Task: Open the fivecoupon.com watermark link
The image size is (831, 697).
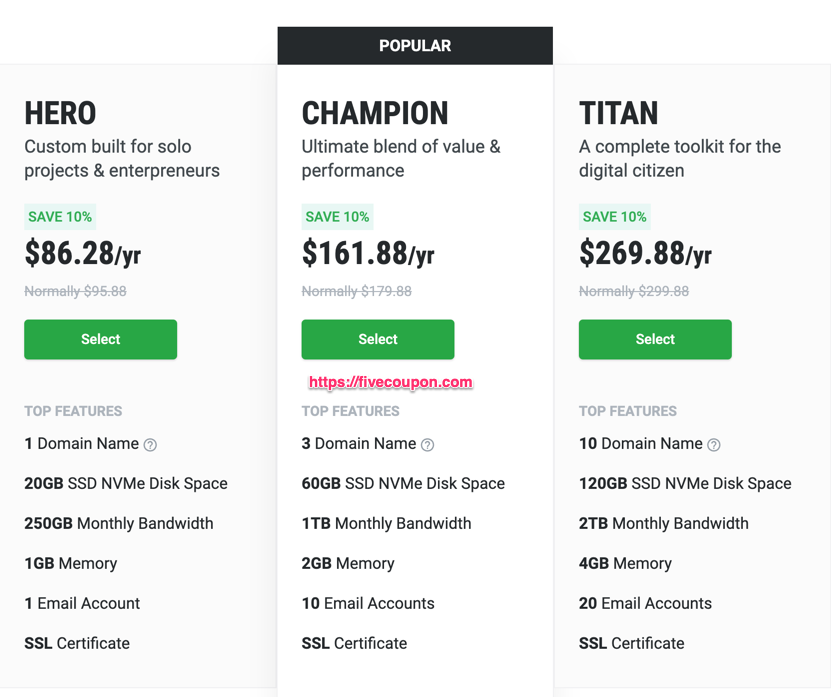Action: 391,382
